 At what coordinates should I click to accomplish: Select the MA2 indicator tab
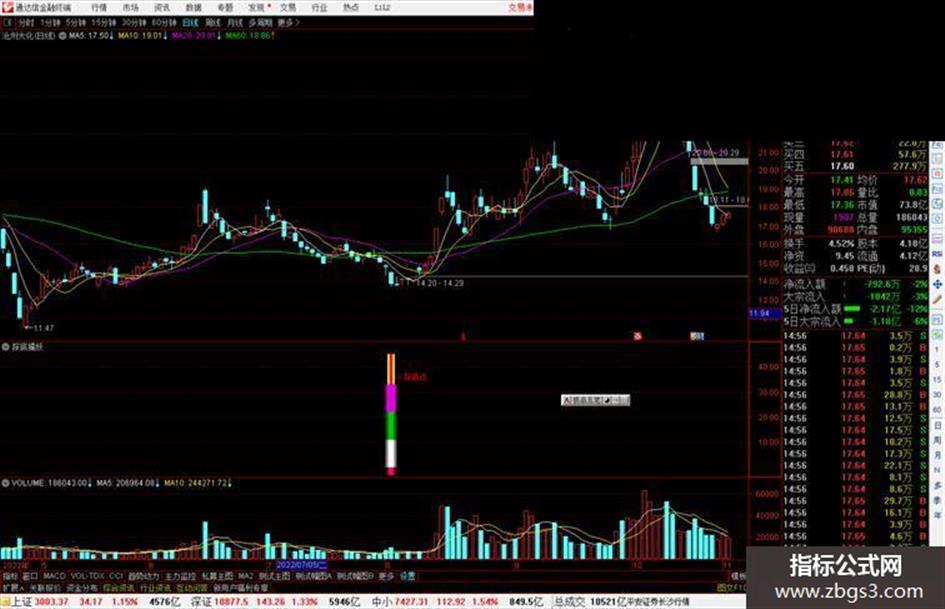pos(245,576)
